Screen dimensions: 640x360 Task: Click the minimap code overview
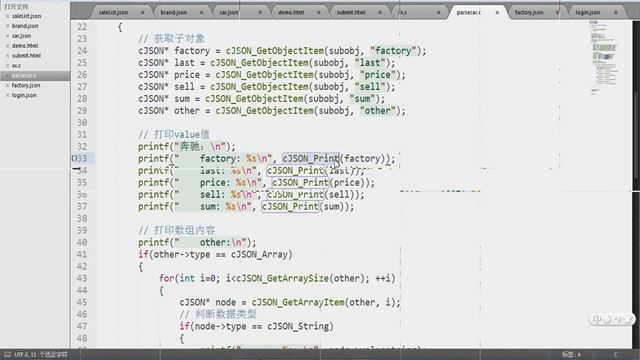pyautogui.click(x=604, y=57)
